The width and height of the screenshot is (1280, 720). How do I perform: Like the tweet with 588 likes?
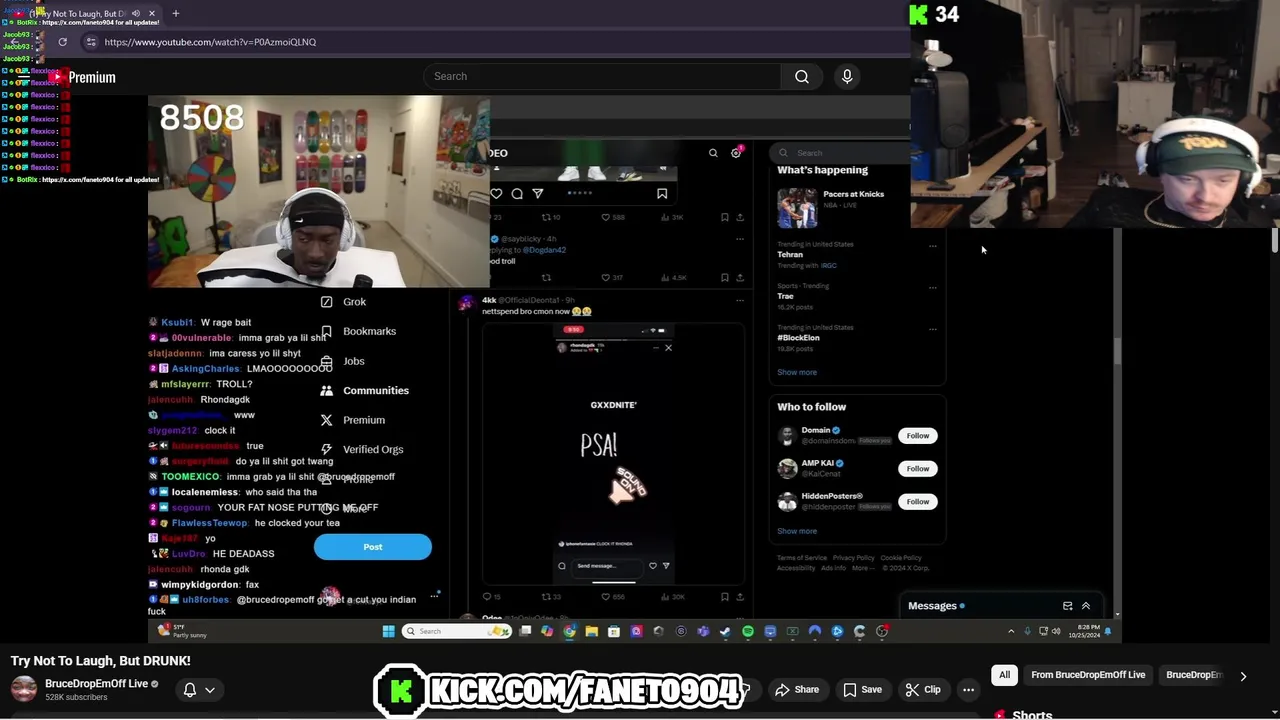click(613, 217)
